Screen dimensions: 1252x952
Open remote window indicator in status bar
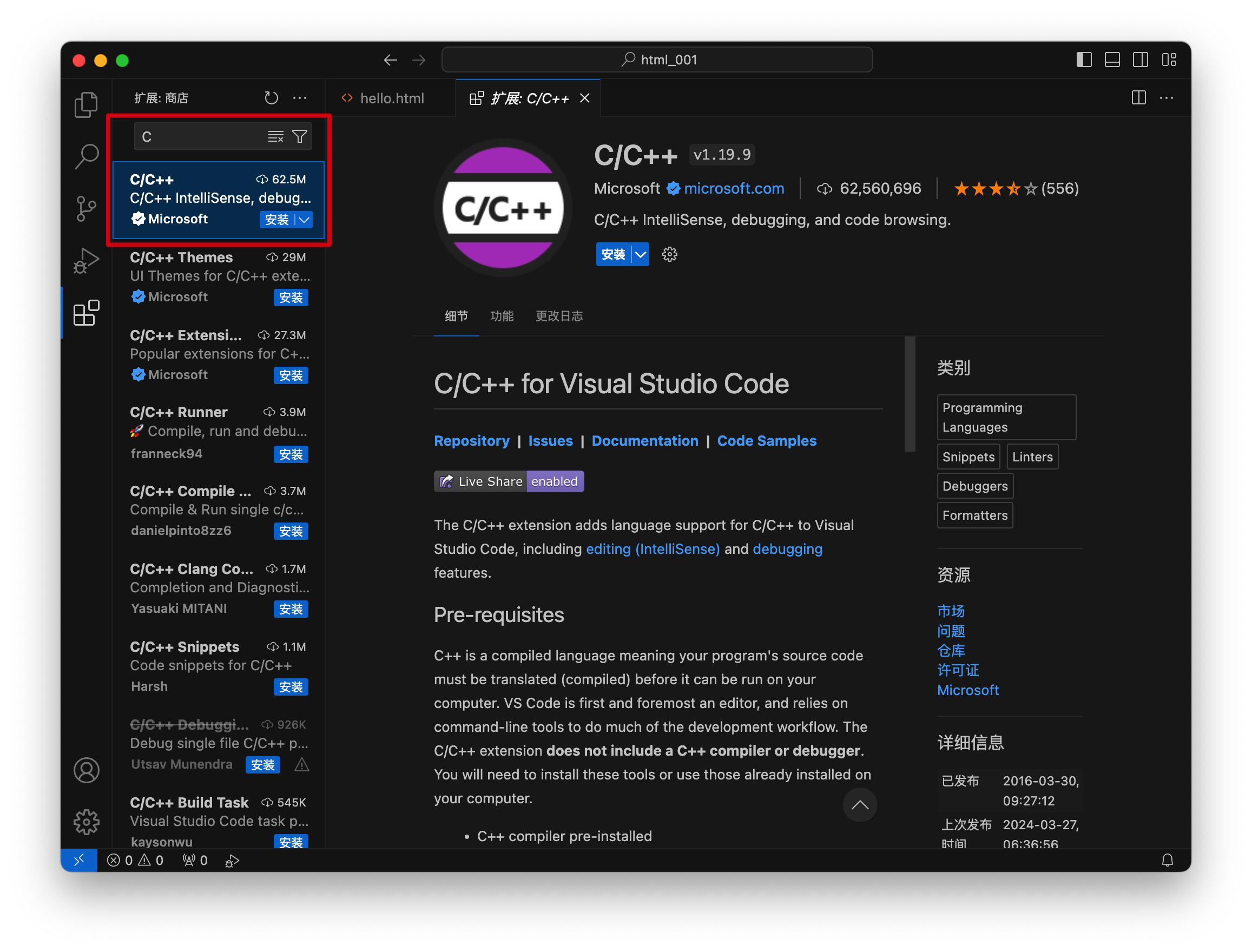point(80,860)
